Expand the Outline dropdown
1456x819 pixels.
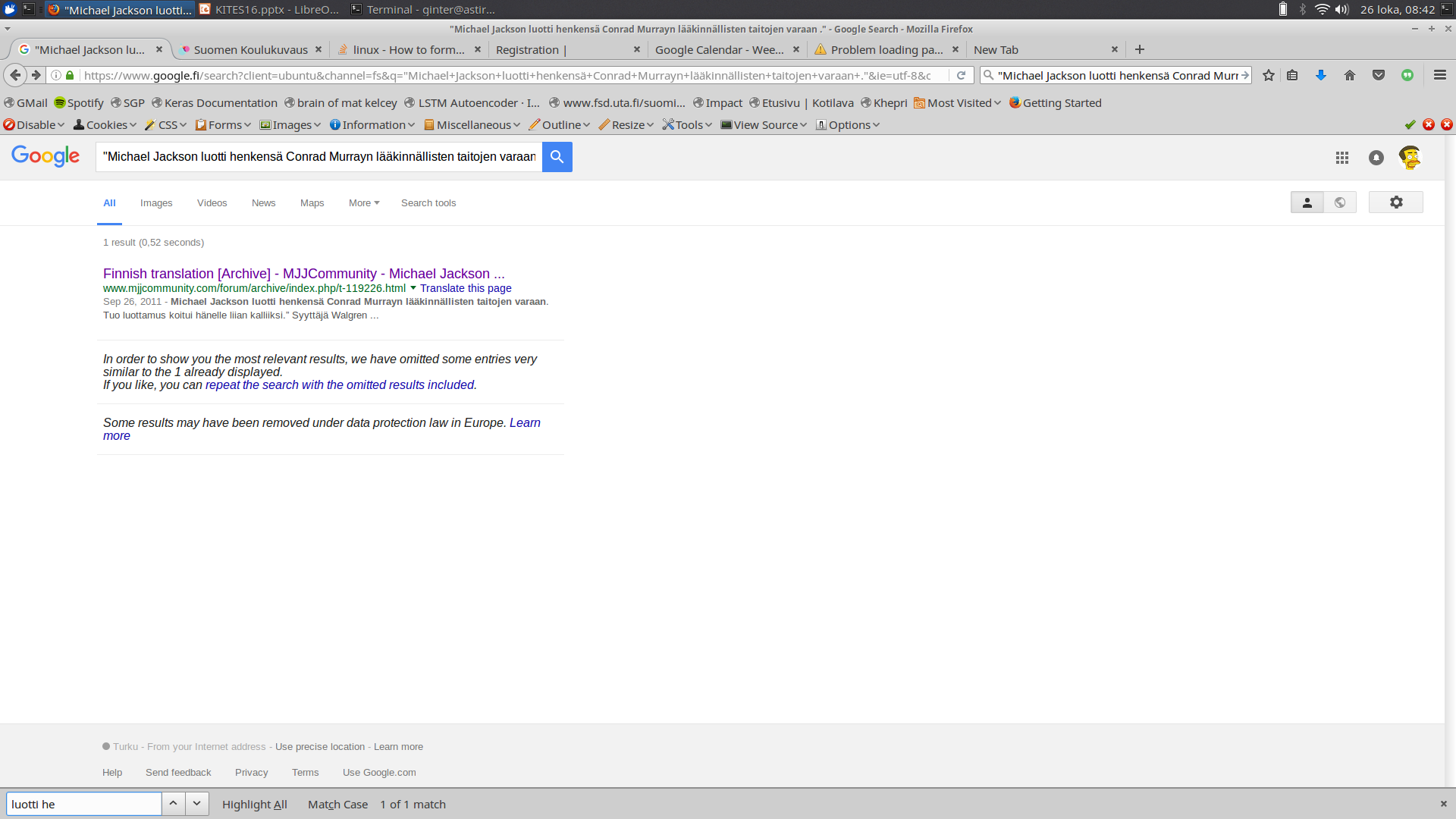pyautogui.click(x=560, y=124)
